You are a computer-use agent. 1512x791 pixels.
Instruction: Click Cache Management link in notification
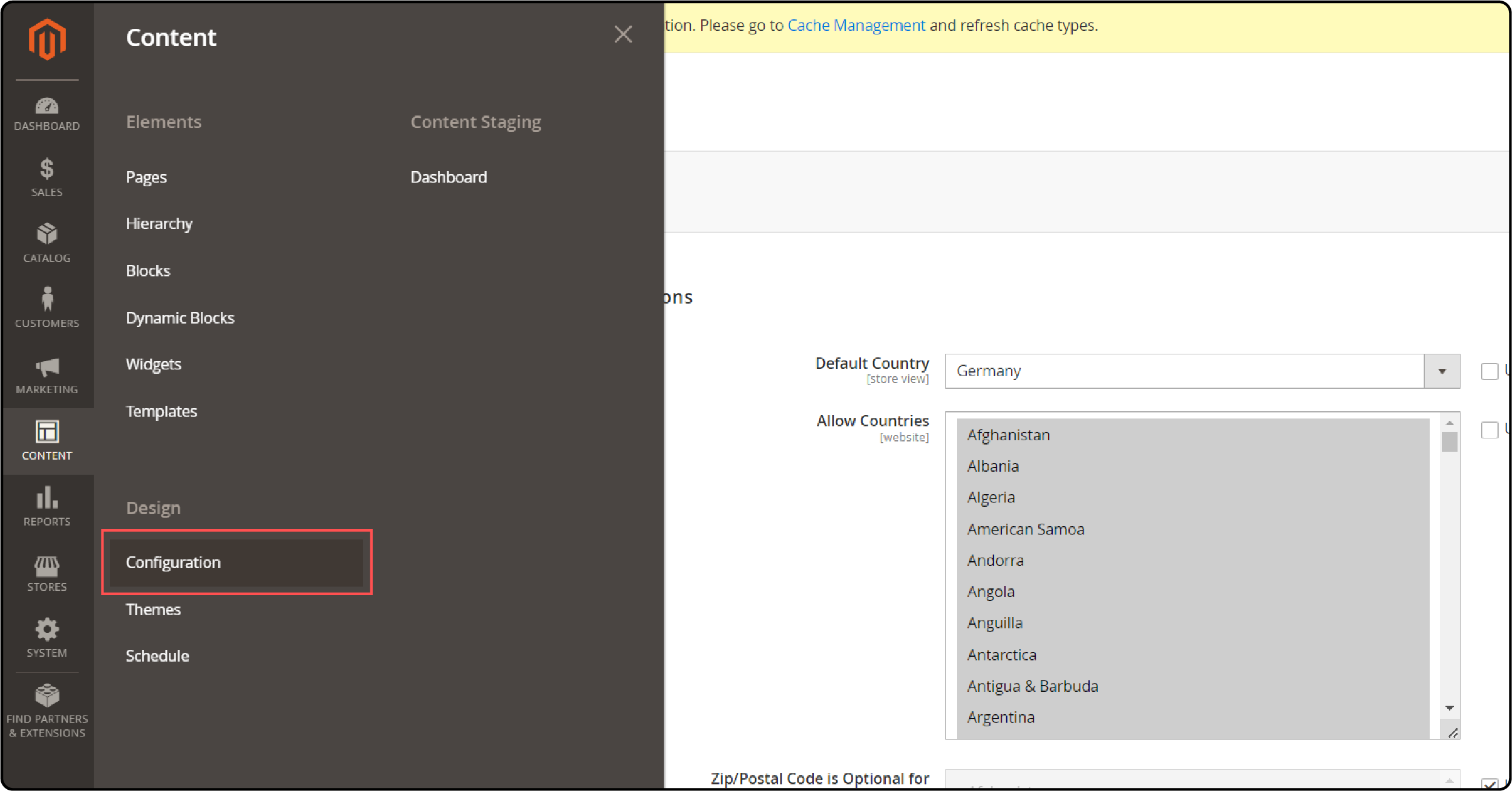point(857,25)
